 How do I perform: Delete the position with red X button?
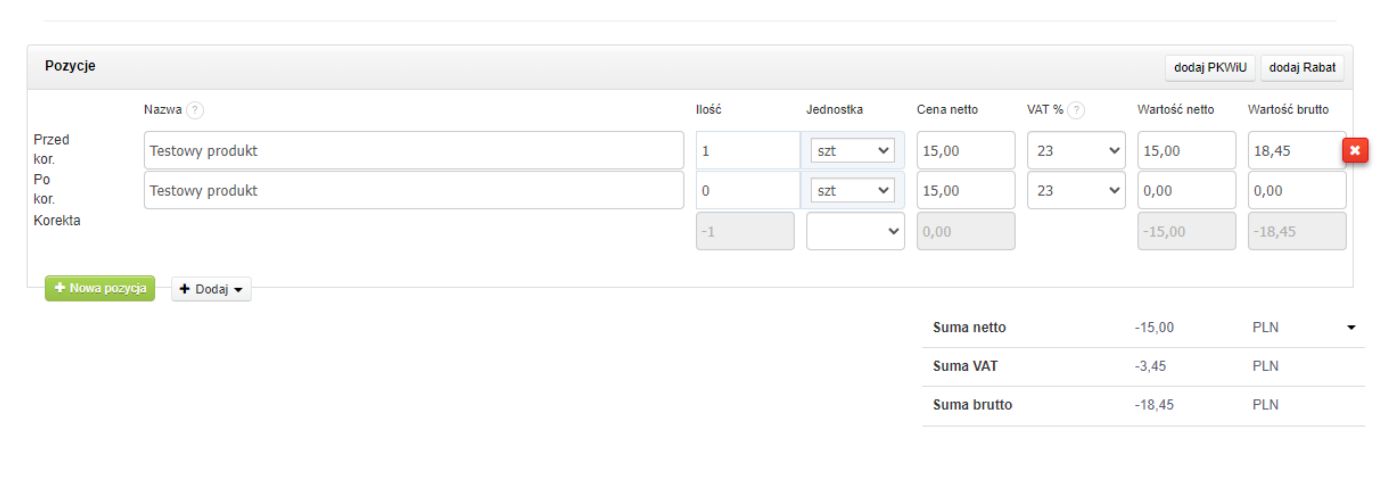point(1355,150)
